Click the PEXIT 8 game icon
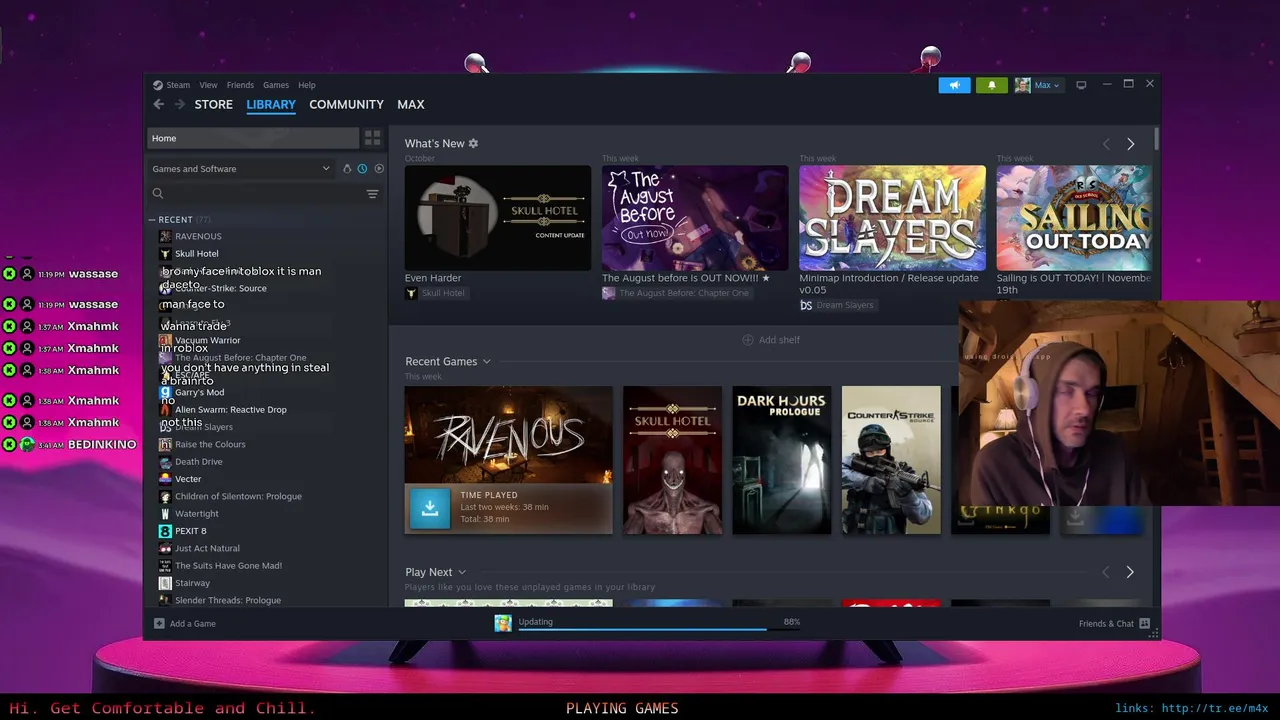 [x=165, y=531]
